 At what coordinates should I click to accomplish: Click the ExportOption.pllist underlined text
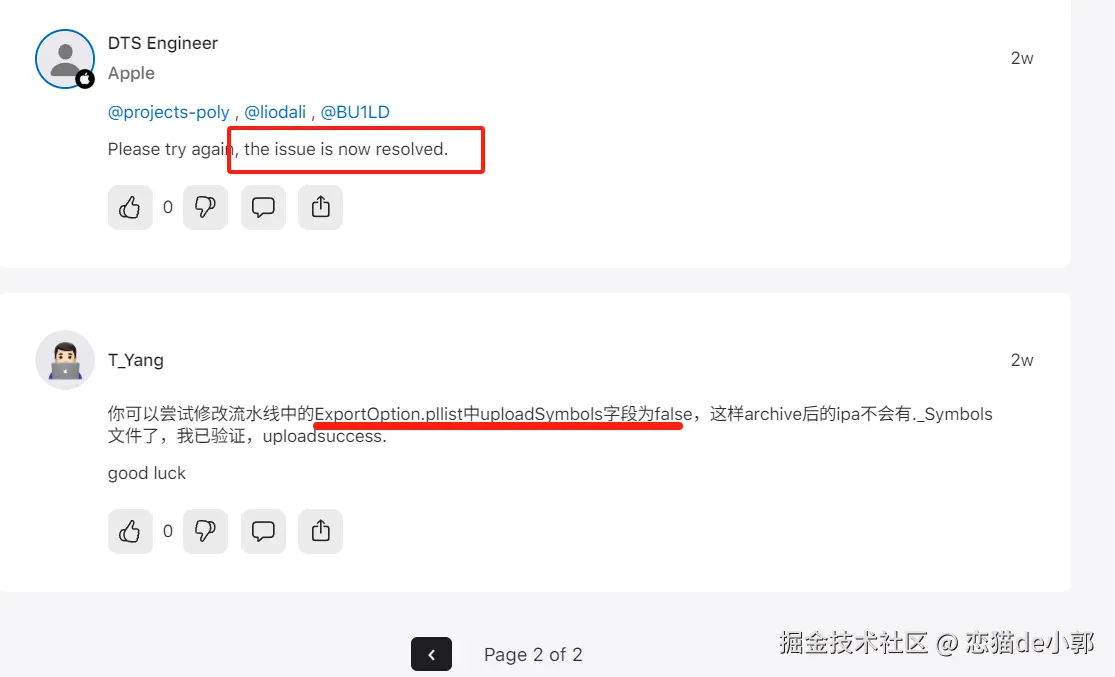[x=388, y=414]
